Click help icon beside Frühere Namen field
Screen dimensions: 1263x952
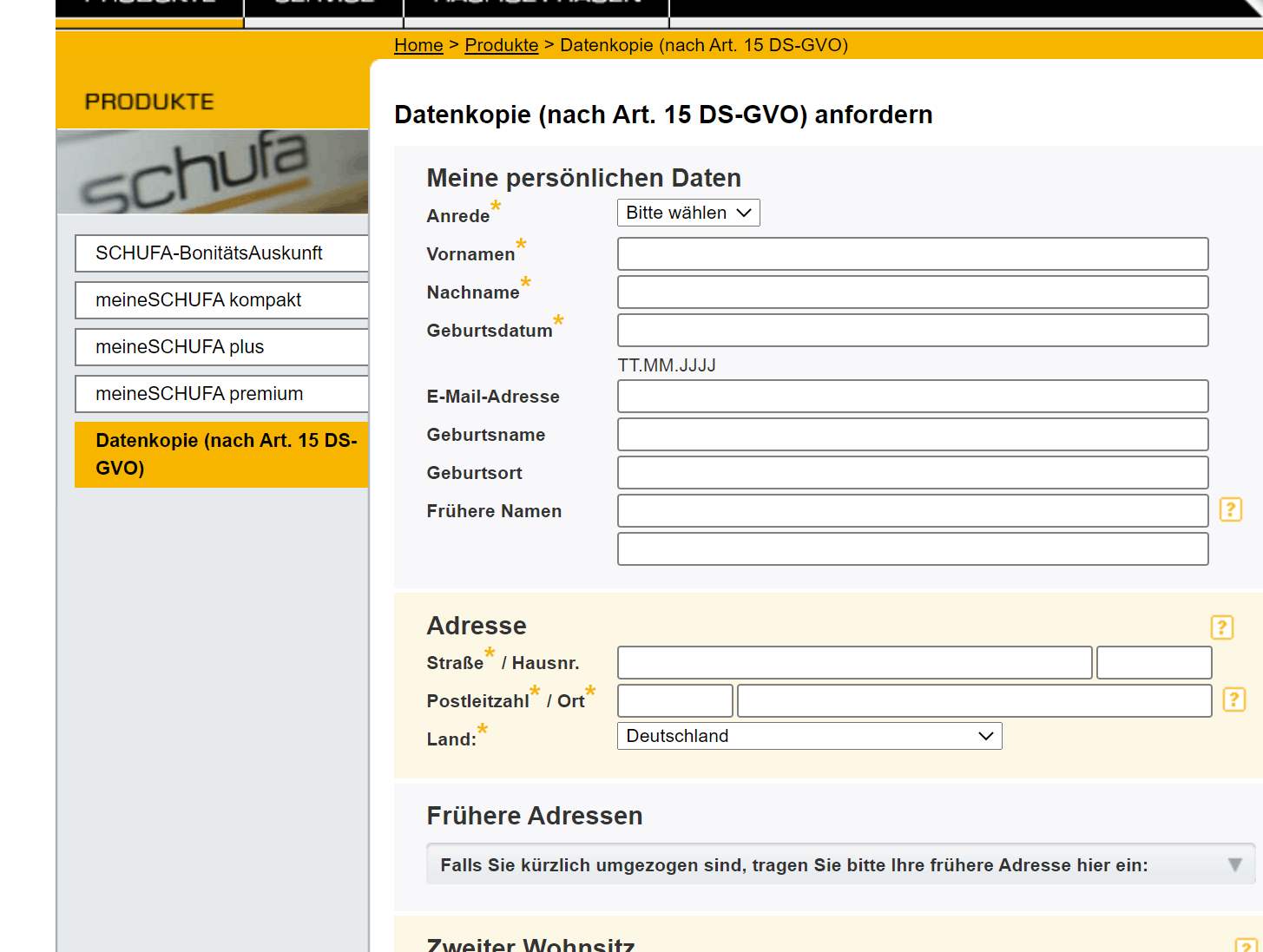(x=1230, y=509)
